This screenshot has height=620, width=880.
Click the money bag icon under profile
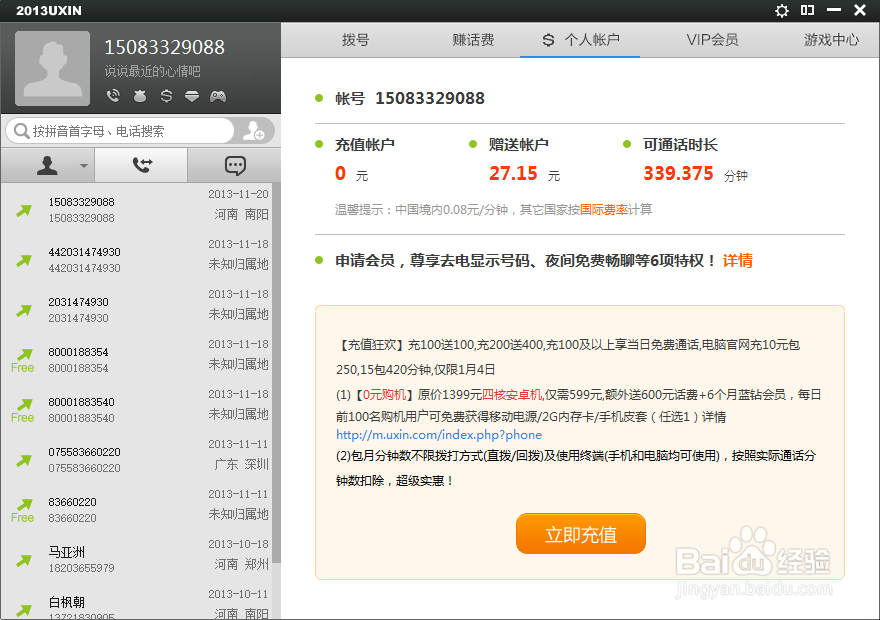140,96
